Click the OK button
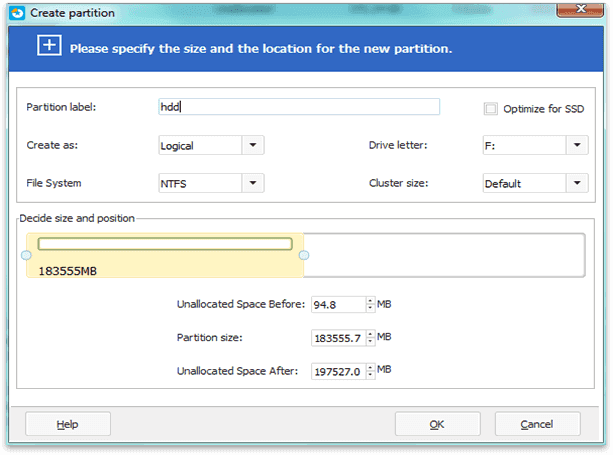This screenshot has width=613, height=455. click(x=437, y=424)
